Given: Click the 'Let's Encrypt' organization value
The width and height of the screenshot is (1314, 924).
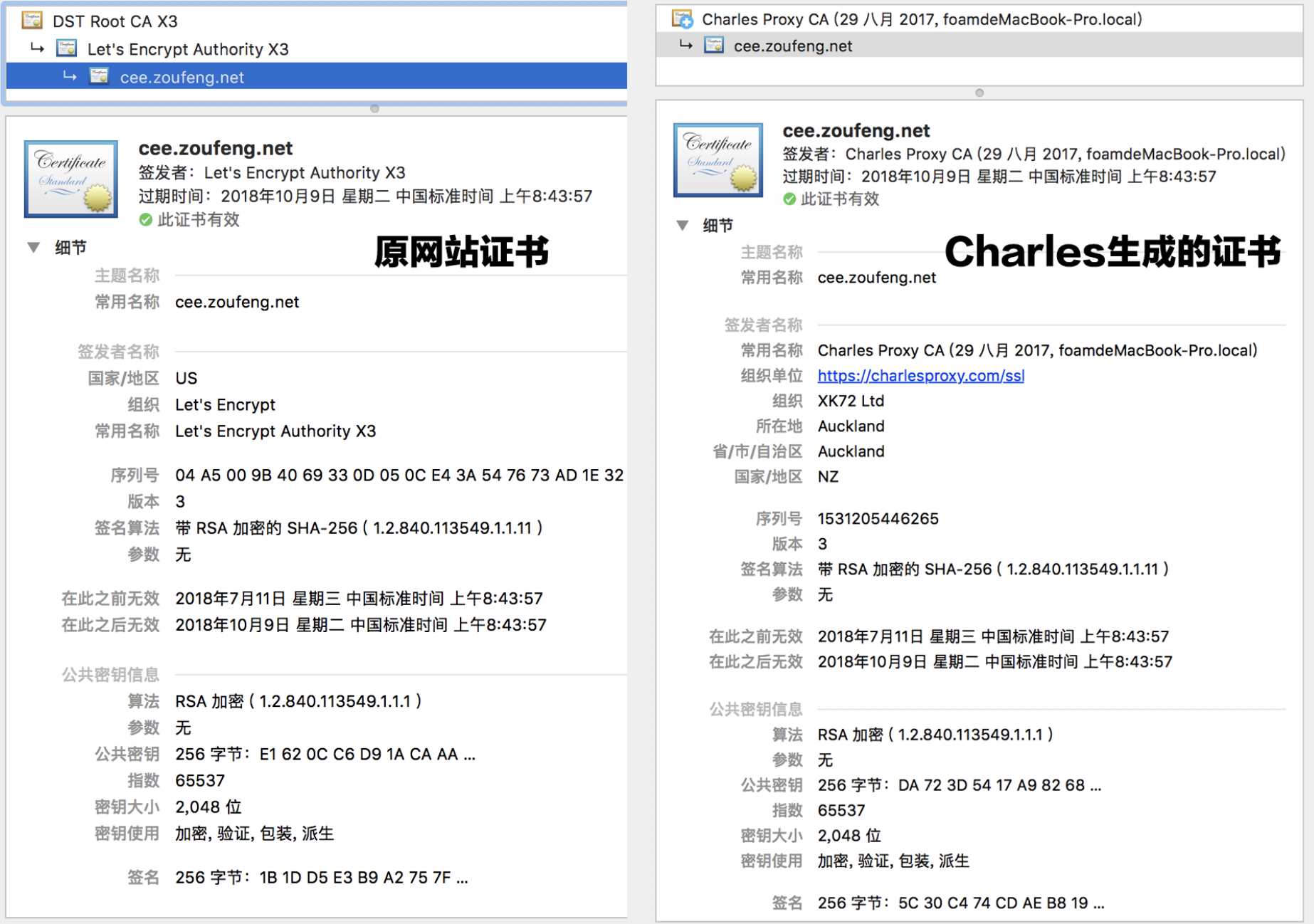Looking at the screenshot, I should click(225, 405).
